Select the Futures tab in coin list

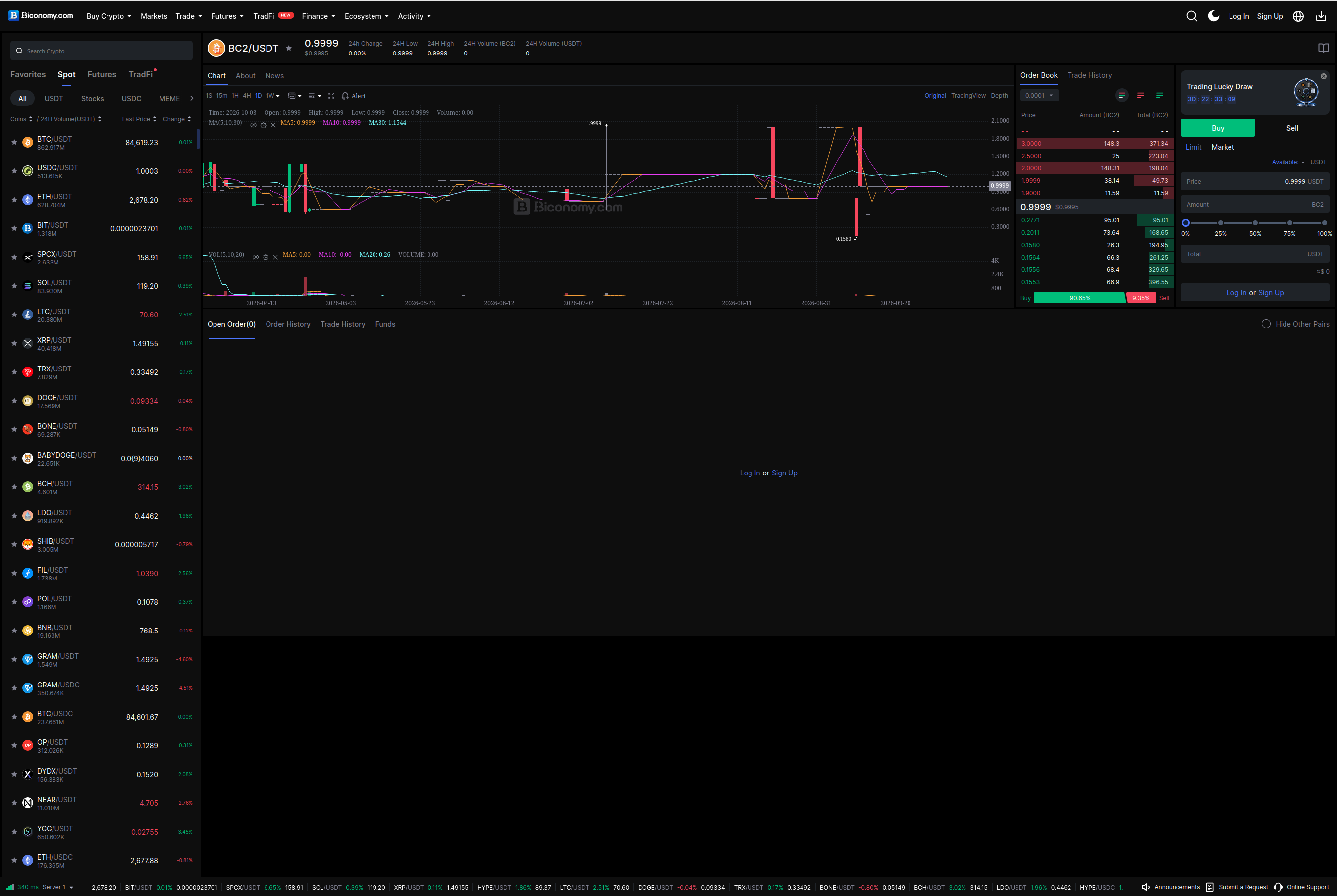pos(102,74)
